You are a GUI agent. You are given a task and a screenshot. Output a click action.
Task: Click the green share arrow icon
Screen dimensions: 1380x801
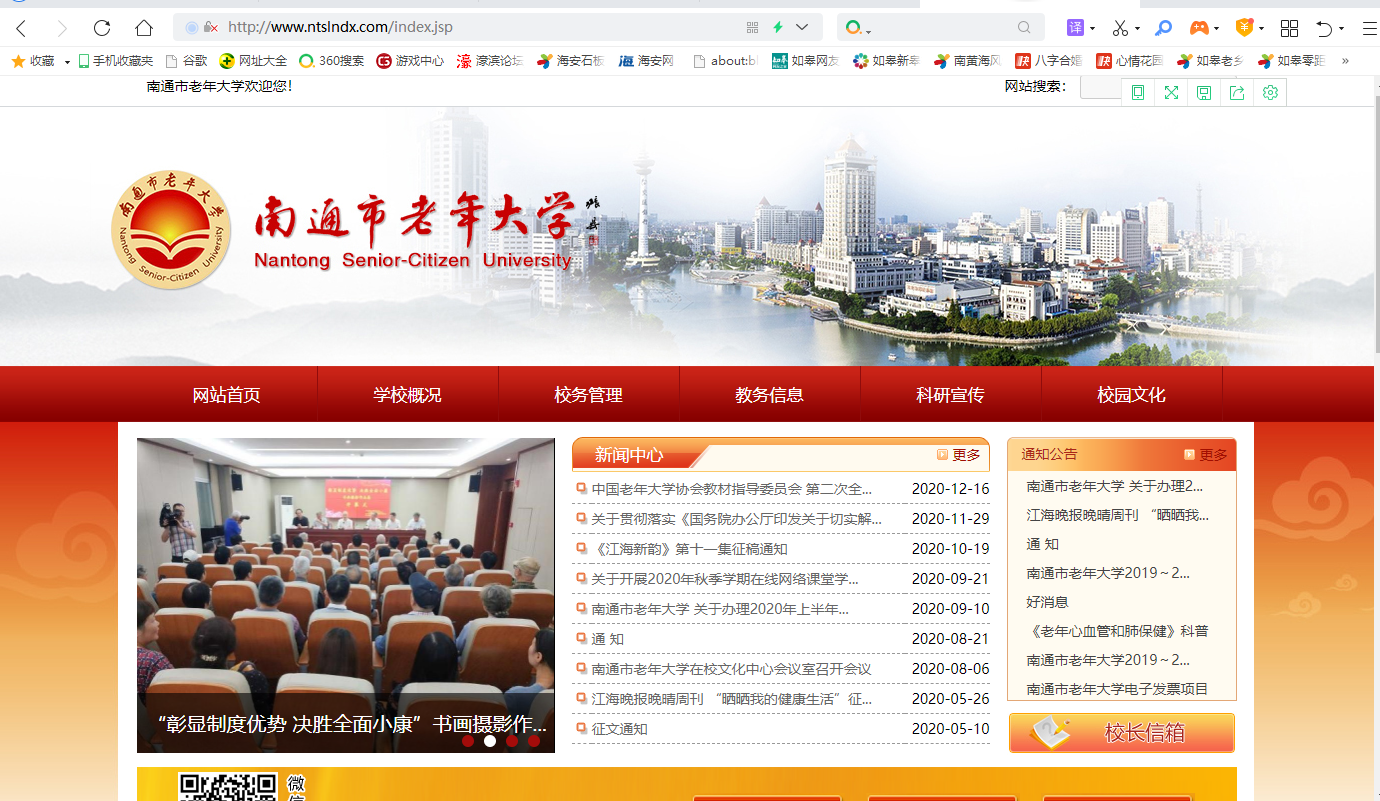point(1237,92)
